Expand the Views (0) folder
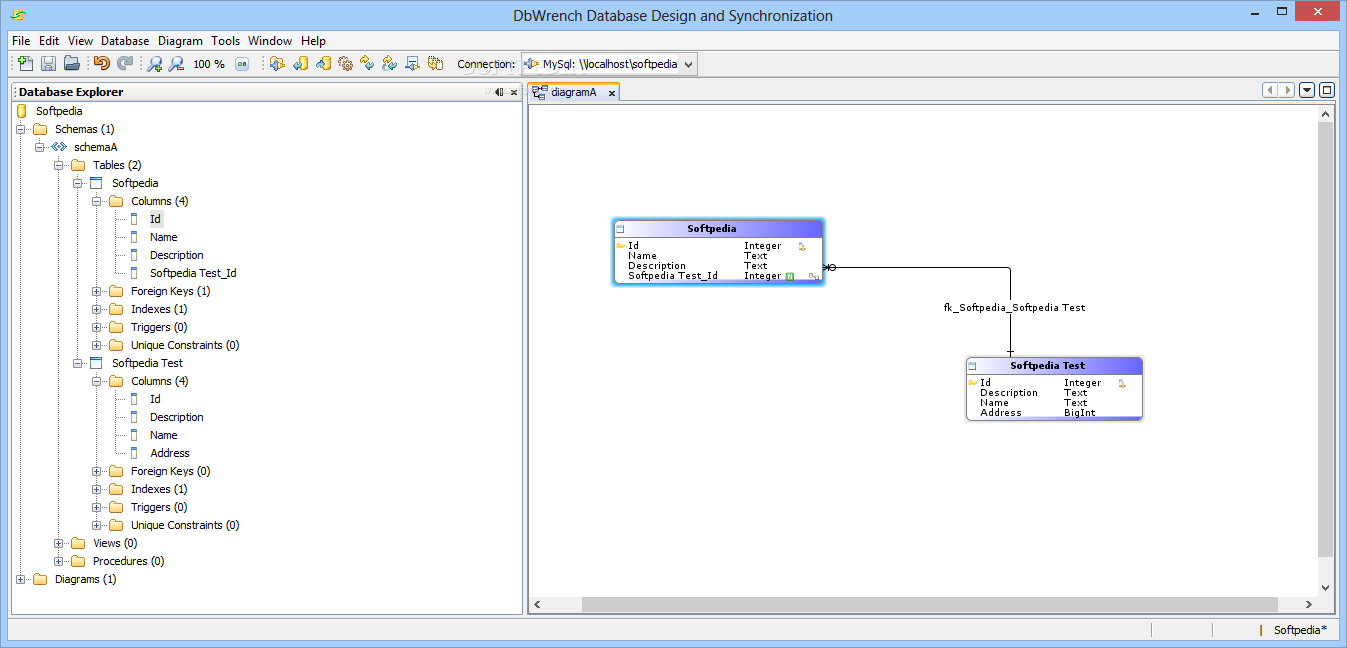Image resolution: width=1347 pixels, height=648 pixels. click(59, 543)
